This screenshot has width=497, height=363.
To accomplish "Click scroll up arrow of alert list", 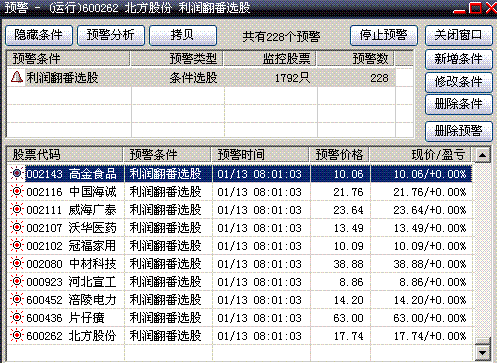I will (482, 155).
